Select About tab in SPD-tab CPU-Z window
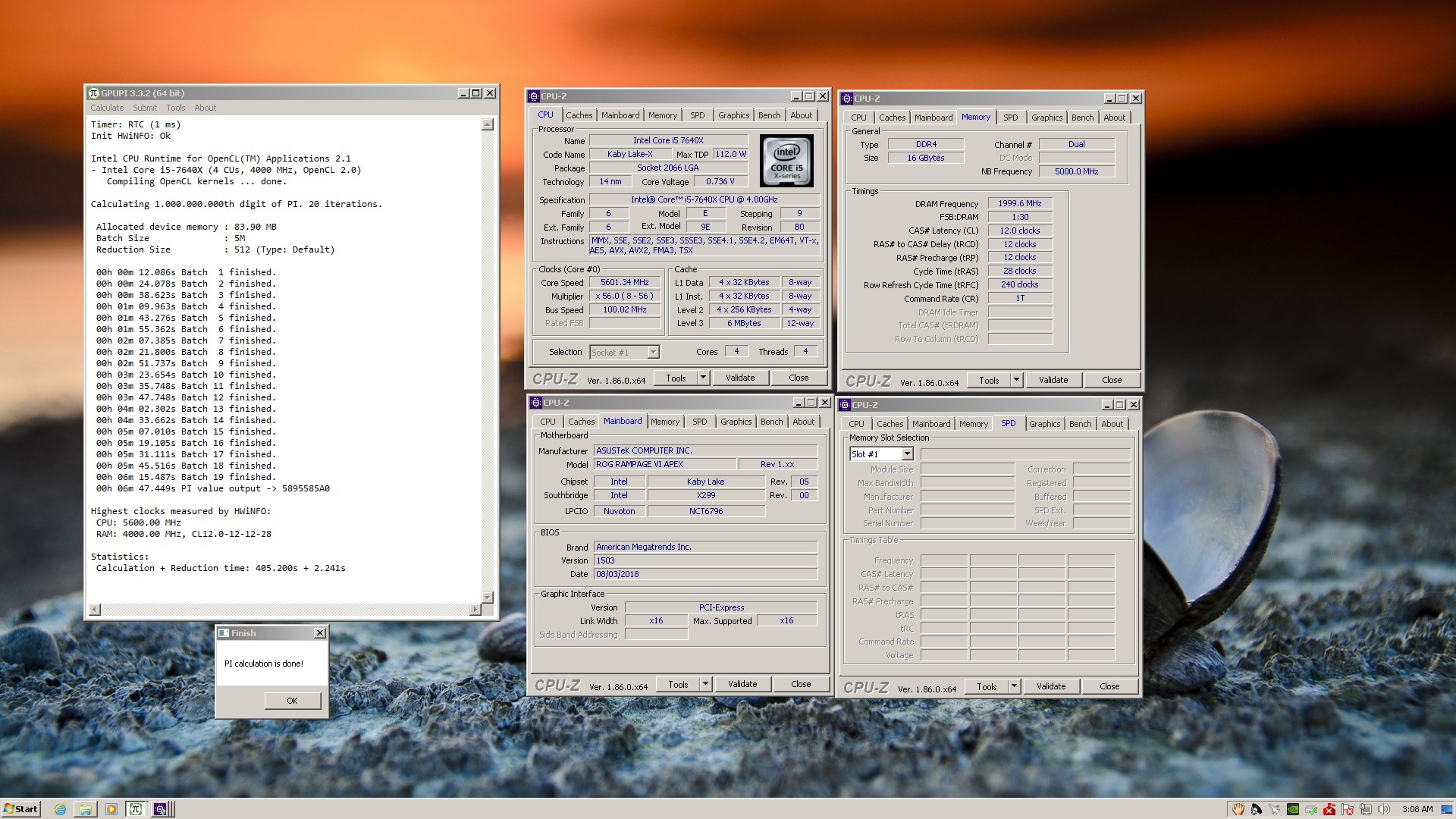The image size is (1456, 819). (x=1112, y=424)
